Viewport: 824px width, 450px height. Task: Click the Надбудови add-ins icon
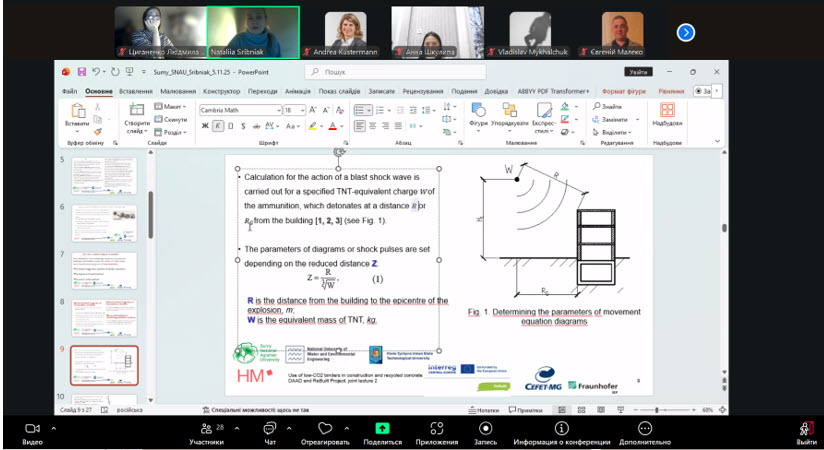pos(667,112)
